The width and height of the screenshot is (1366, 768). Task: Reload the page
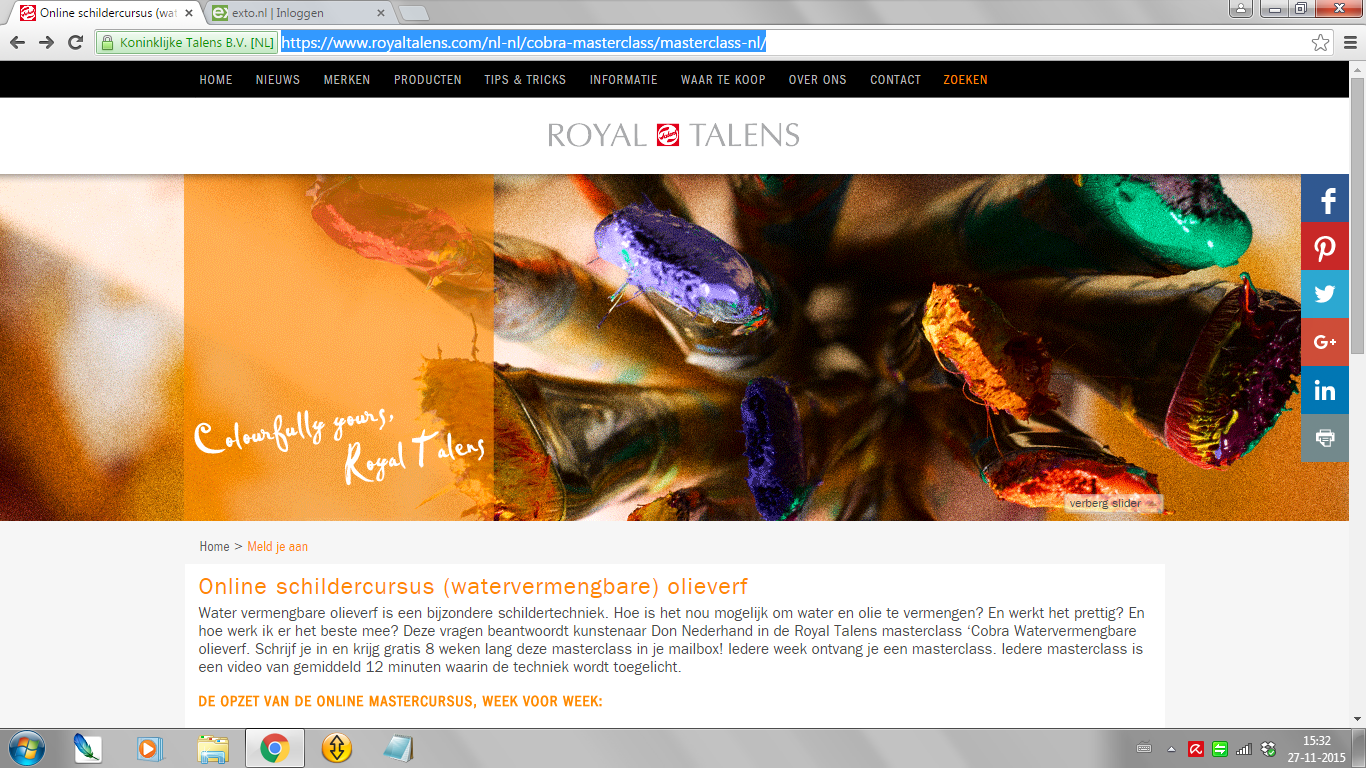[75, 43]
